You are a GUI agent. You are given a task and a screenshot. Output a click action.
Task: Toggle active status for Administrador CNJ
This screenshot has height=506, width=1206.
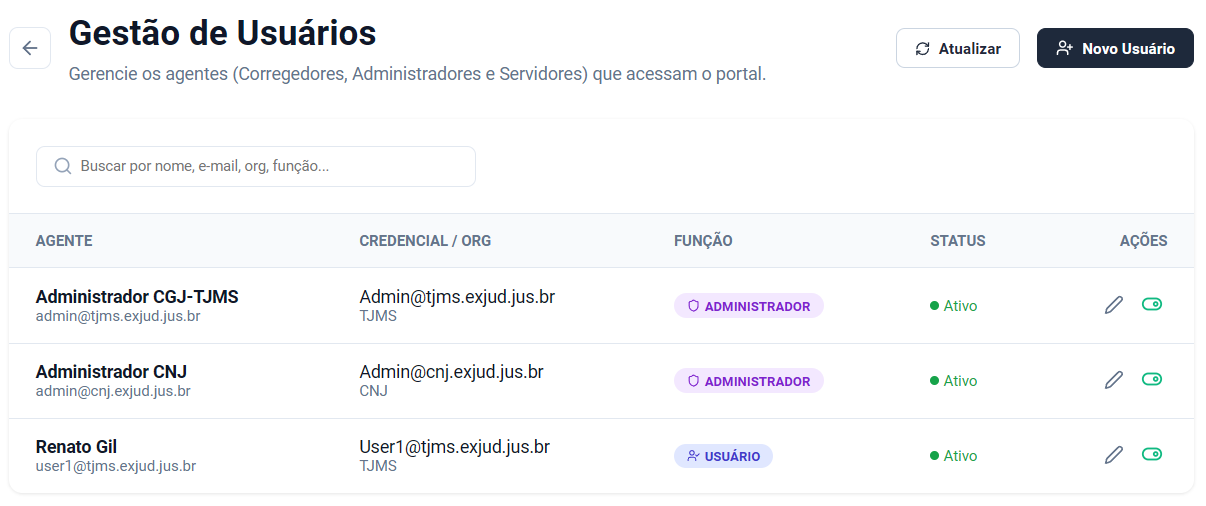pos(1152,379)
